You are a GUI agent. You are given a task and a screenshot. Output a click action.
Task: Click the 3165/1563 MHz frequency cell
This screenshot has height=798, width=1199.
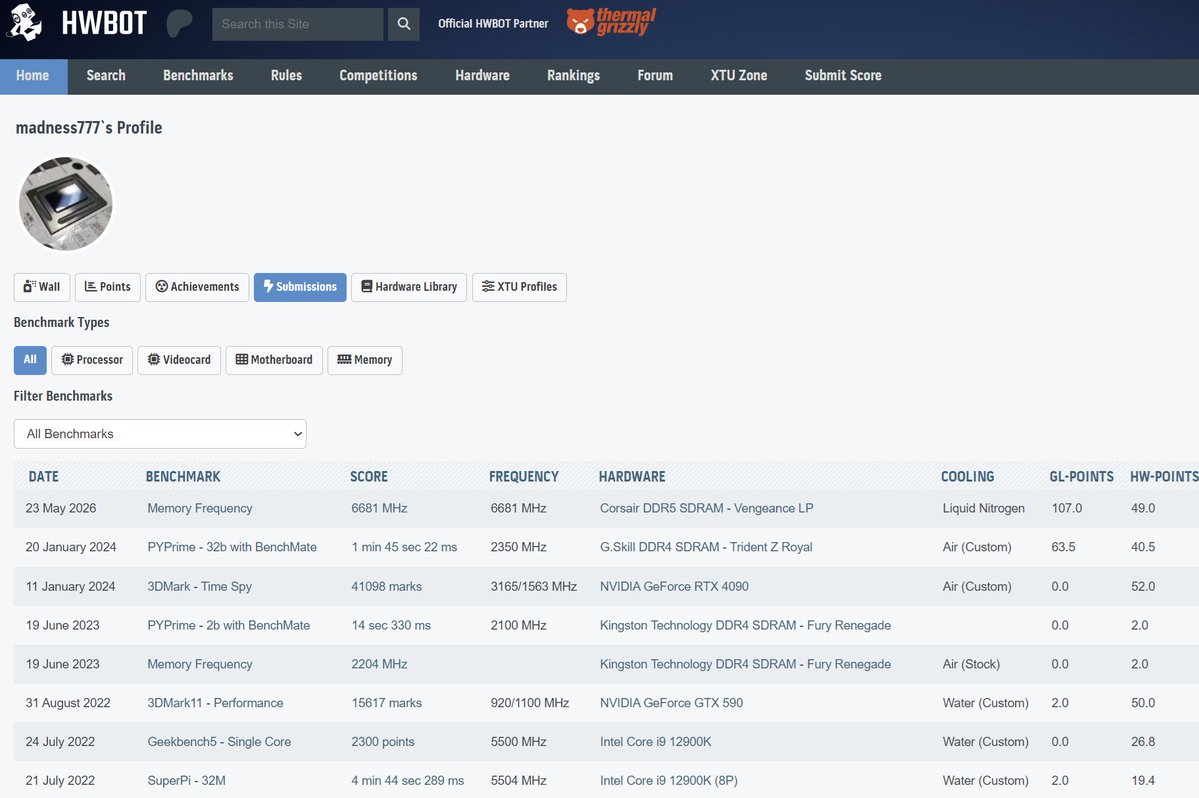point(534,586)
